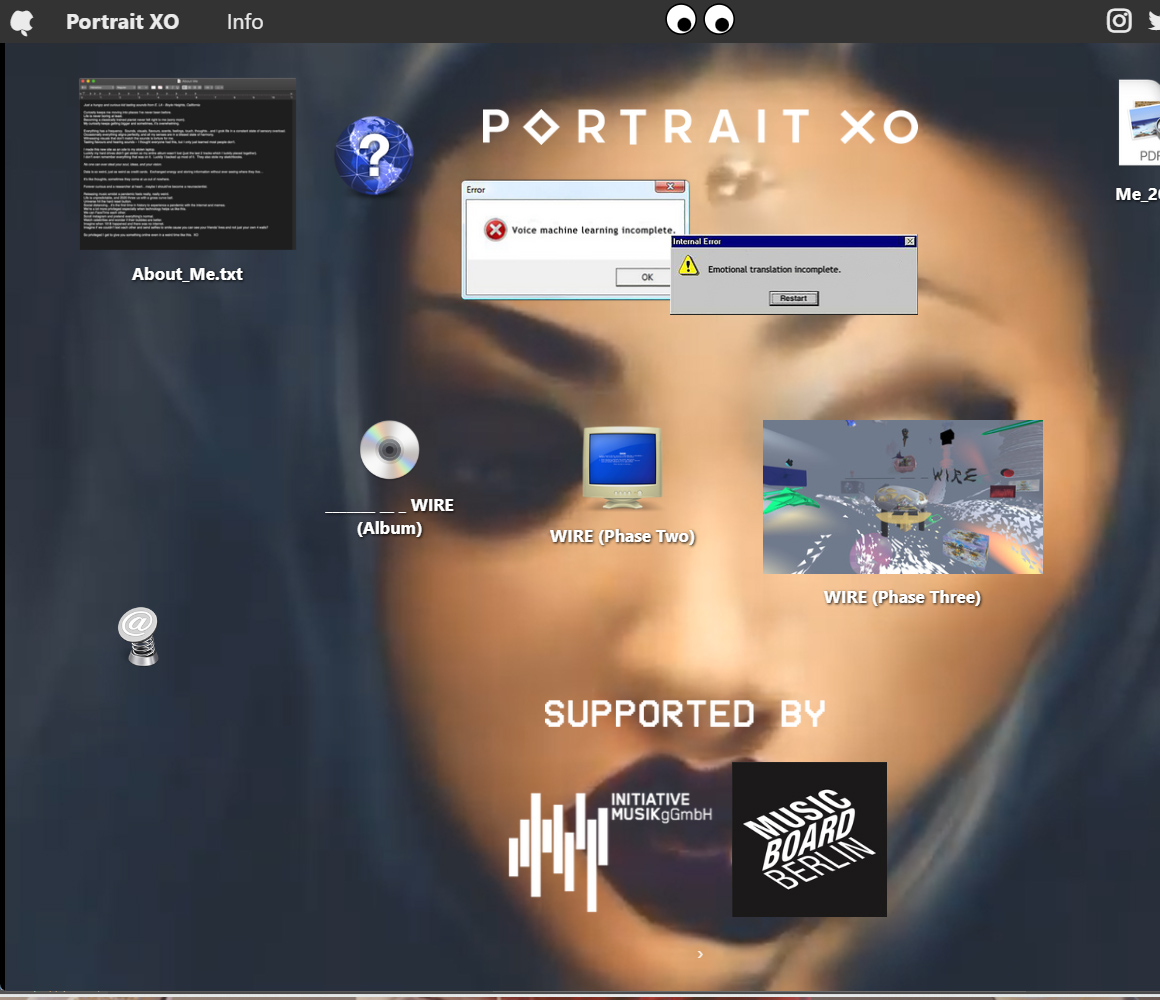
Task: Open the Info menu
Action: tap(244, 21)
